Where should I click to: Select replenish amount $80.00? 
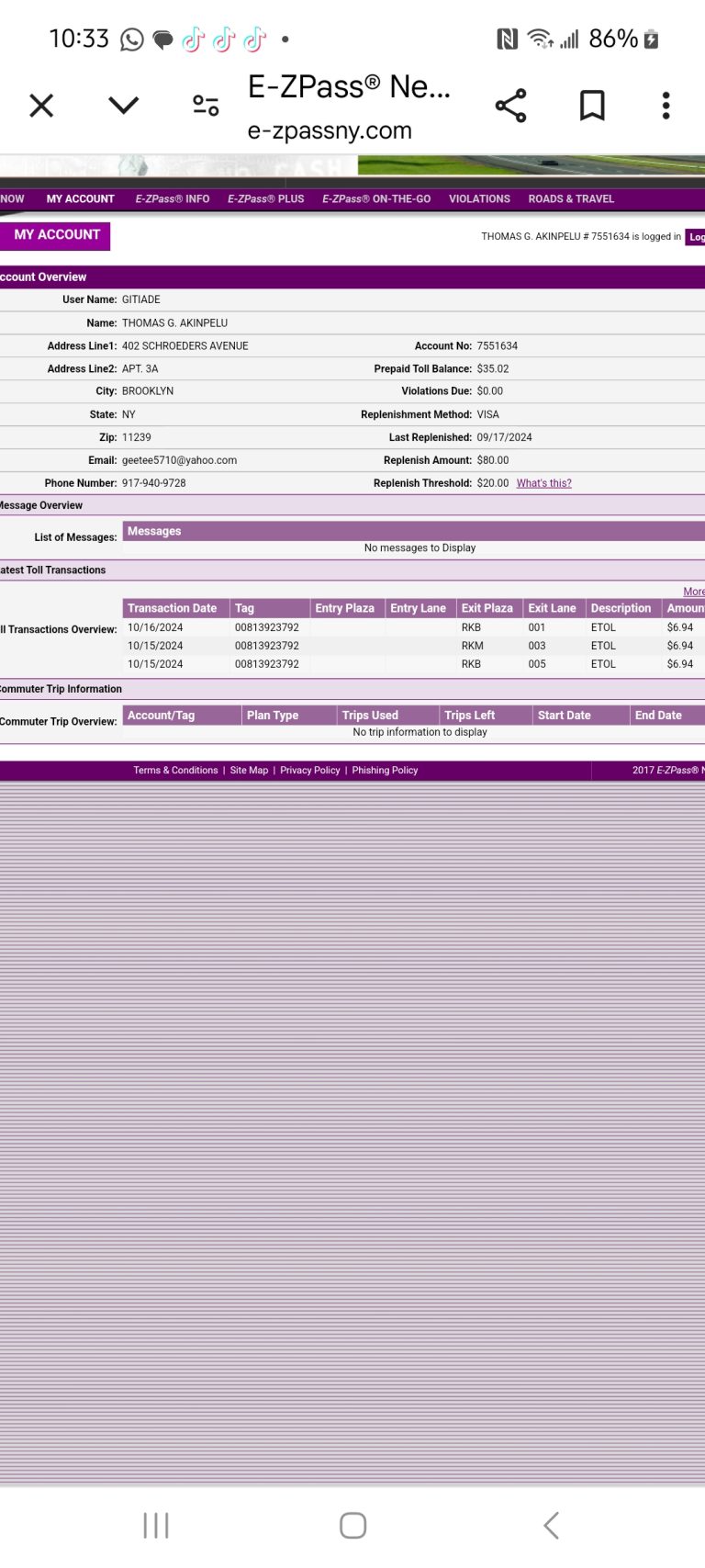tap(493, 461)
